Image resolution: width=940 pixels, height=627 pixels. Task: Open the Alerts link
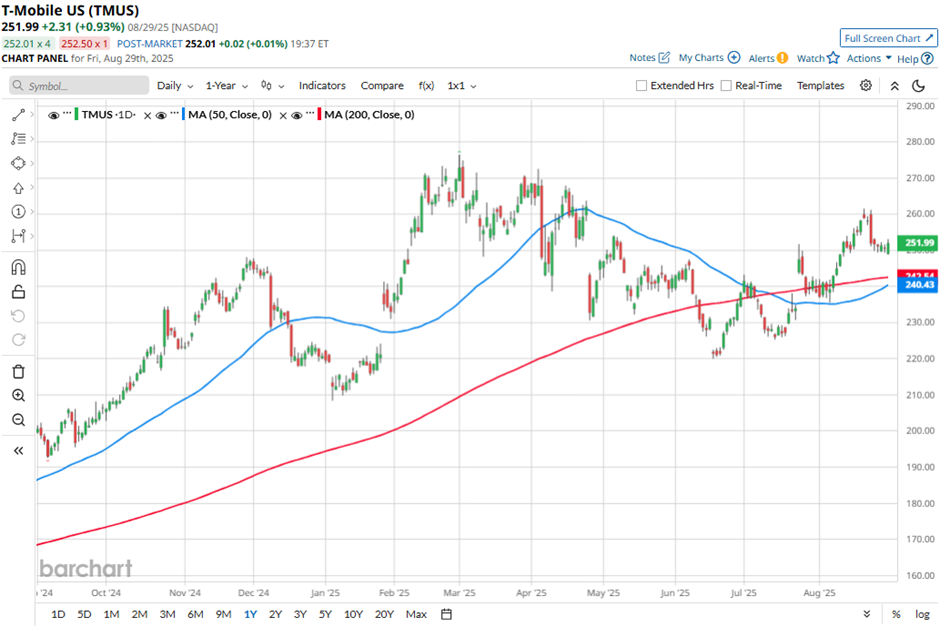pos(761,58)
